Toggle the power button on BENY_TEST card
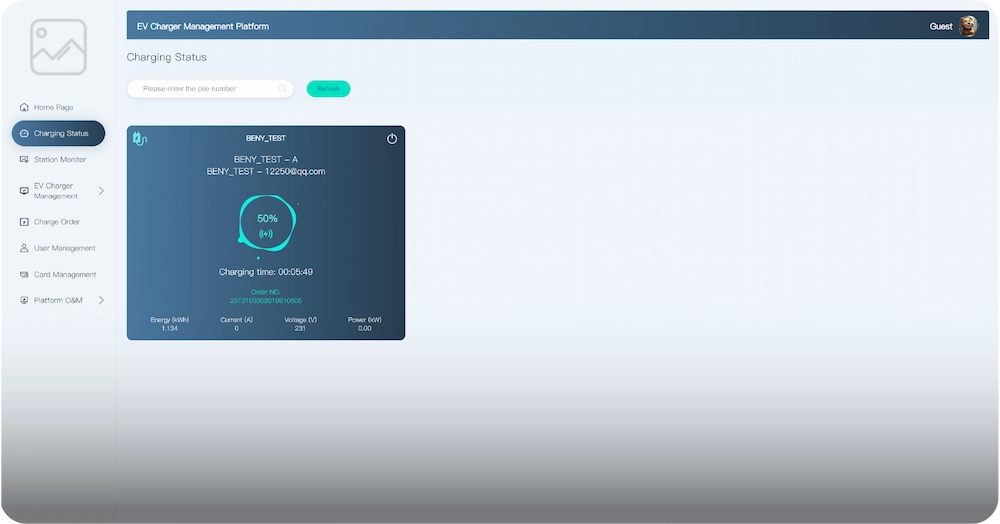The width and height of the screenshot is (1000, 524). (x=392, y=139)
